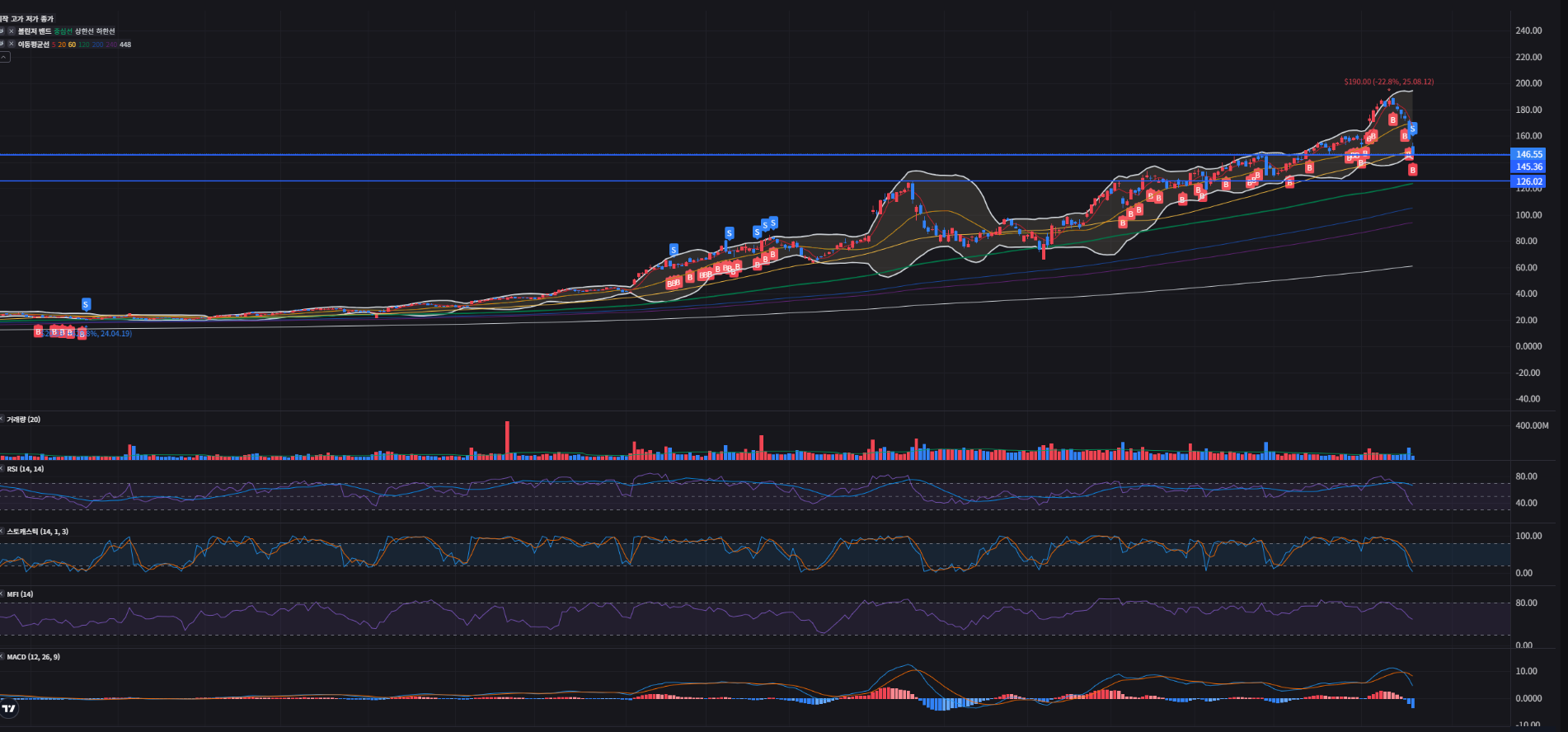The image size is (1568, 732).
Task: Click the orange 20-period moving average value
Action: pyautogui.click(x=62, y=45)
